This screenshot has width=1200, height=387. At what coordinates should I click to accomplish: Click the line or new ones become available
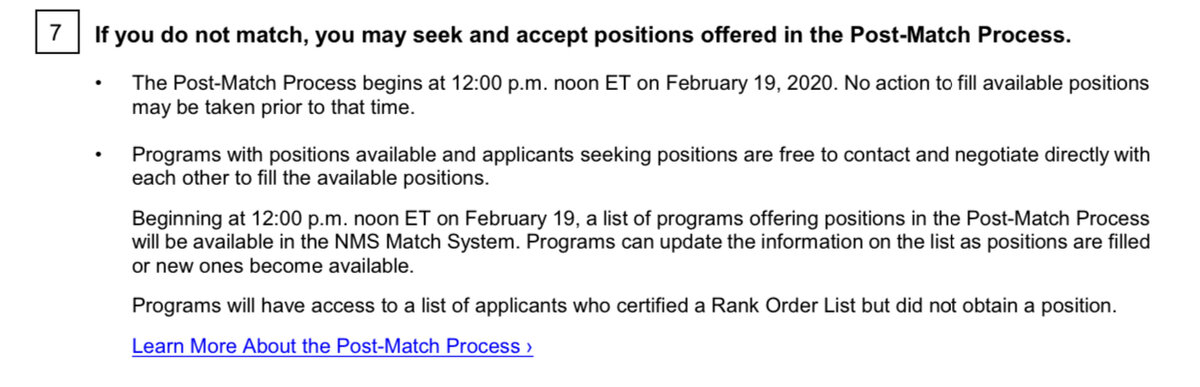(x=271, y=266)
